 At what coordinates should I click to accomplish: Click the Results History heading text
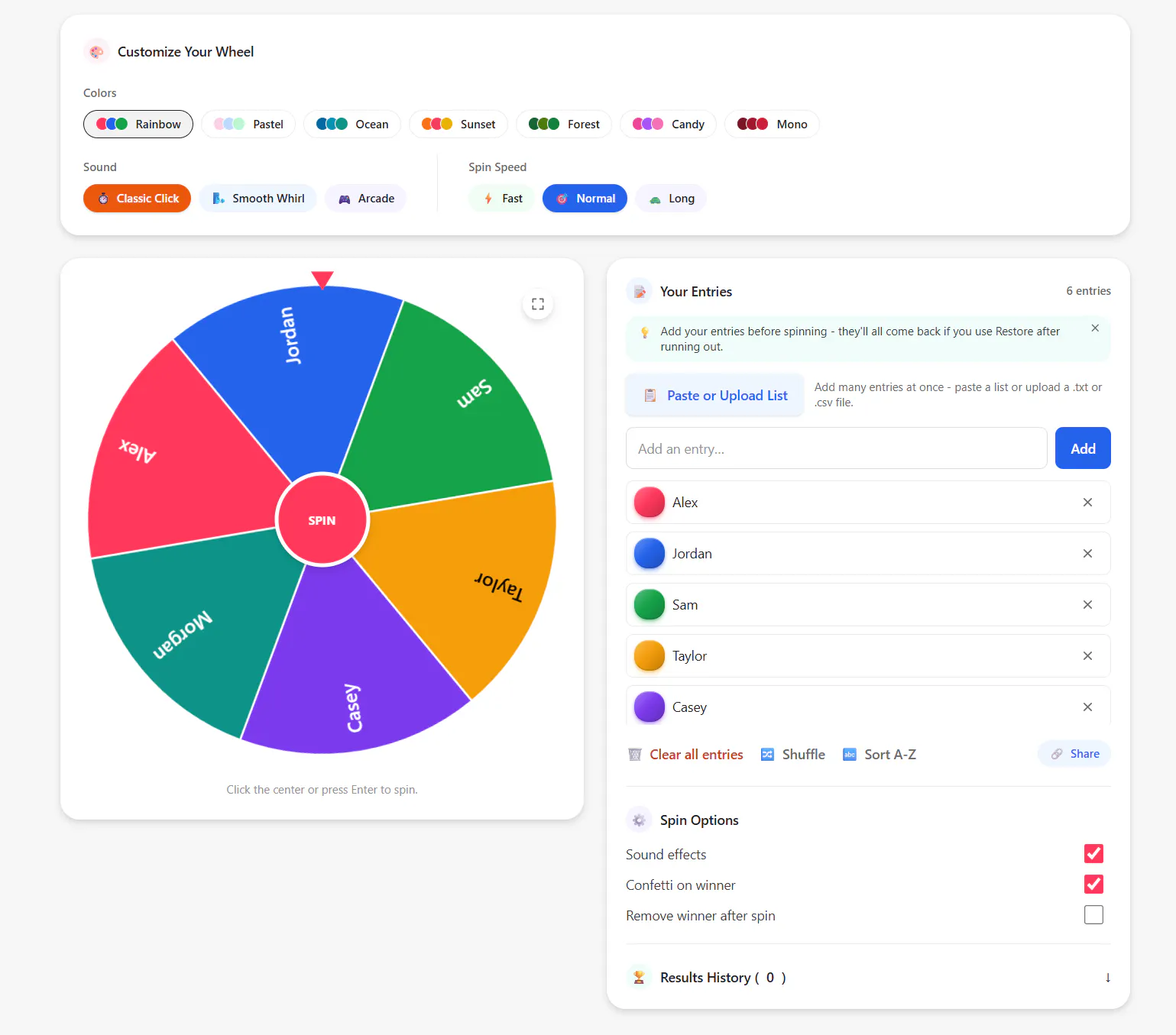pos(723,978)
